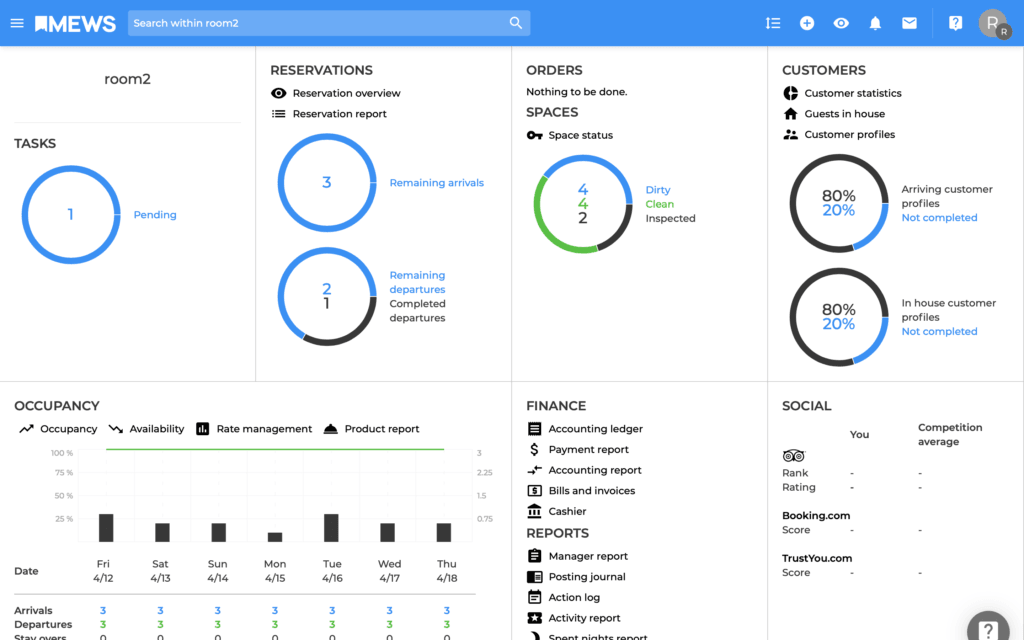Viewport: 1024px width, 640px height.
Task: Click the plus icon to create new
Action: pos(807,23)
